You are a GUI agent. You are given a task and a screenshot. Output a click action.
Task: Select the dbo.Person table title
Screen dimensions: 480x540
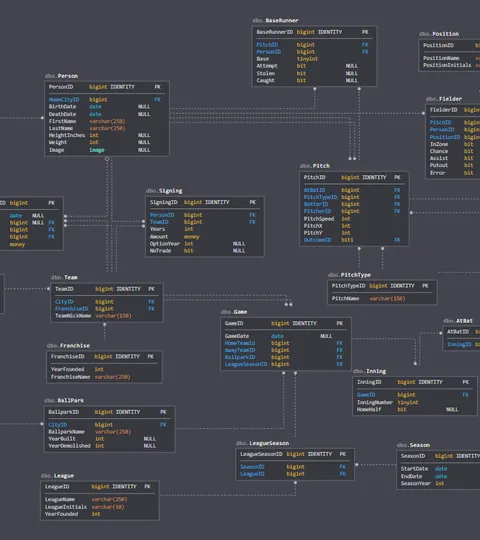point(61,76)
